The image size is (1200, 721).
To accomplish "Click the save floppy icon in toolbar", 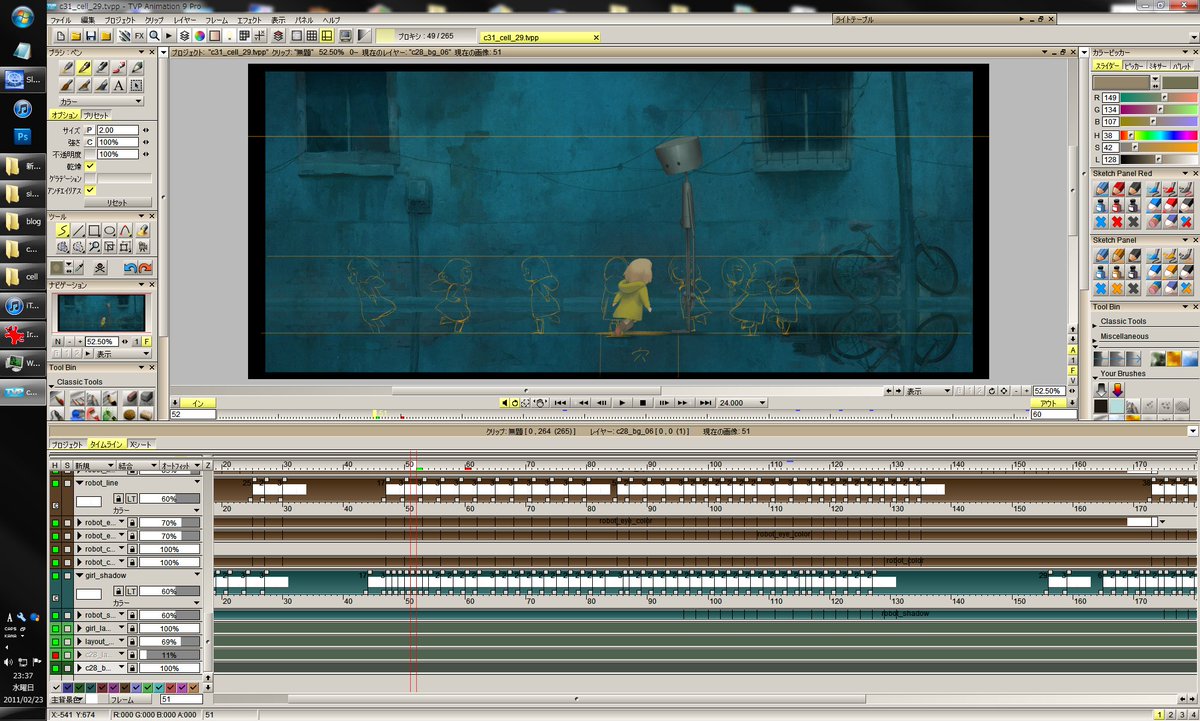I will pos(91,36).
